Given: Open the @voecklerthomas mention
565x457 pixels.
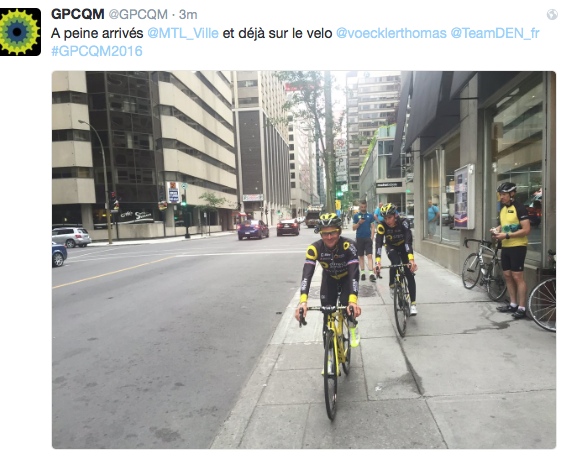Looking at the screenshot, I should coord(391,33).
